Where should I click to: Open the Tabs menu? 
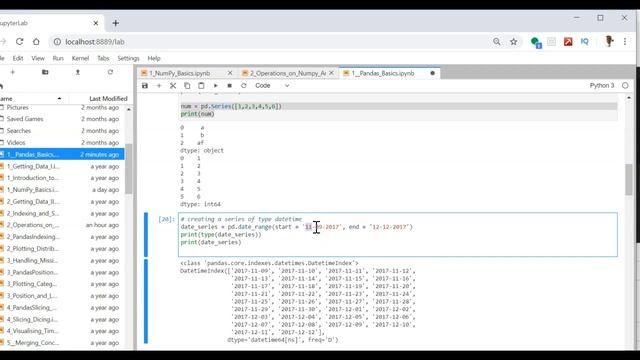(103, 58)
